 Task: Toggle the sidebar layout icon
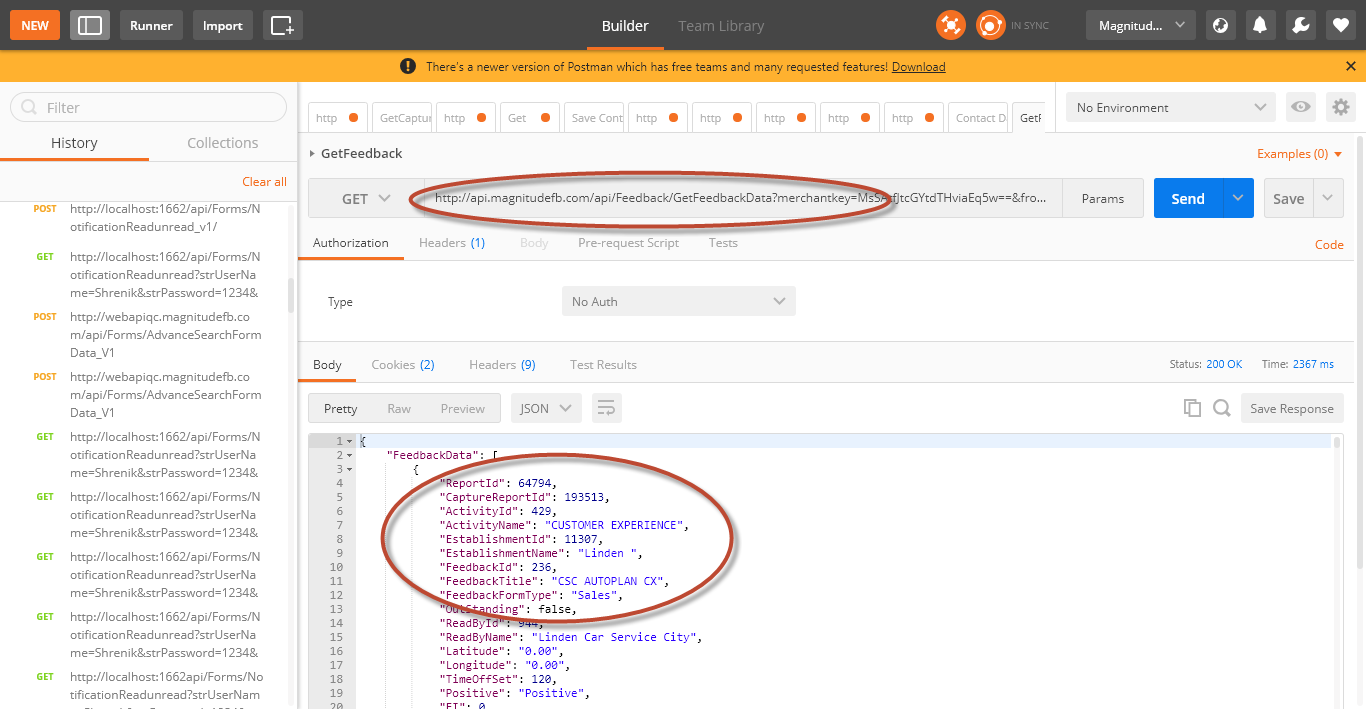[x=90, y=25]
